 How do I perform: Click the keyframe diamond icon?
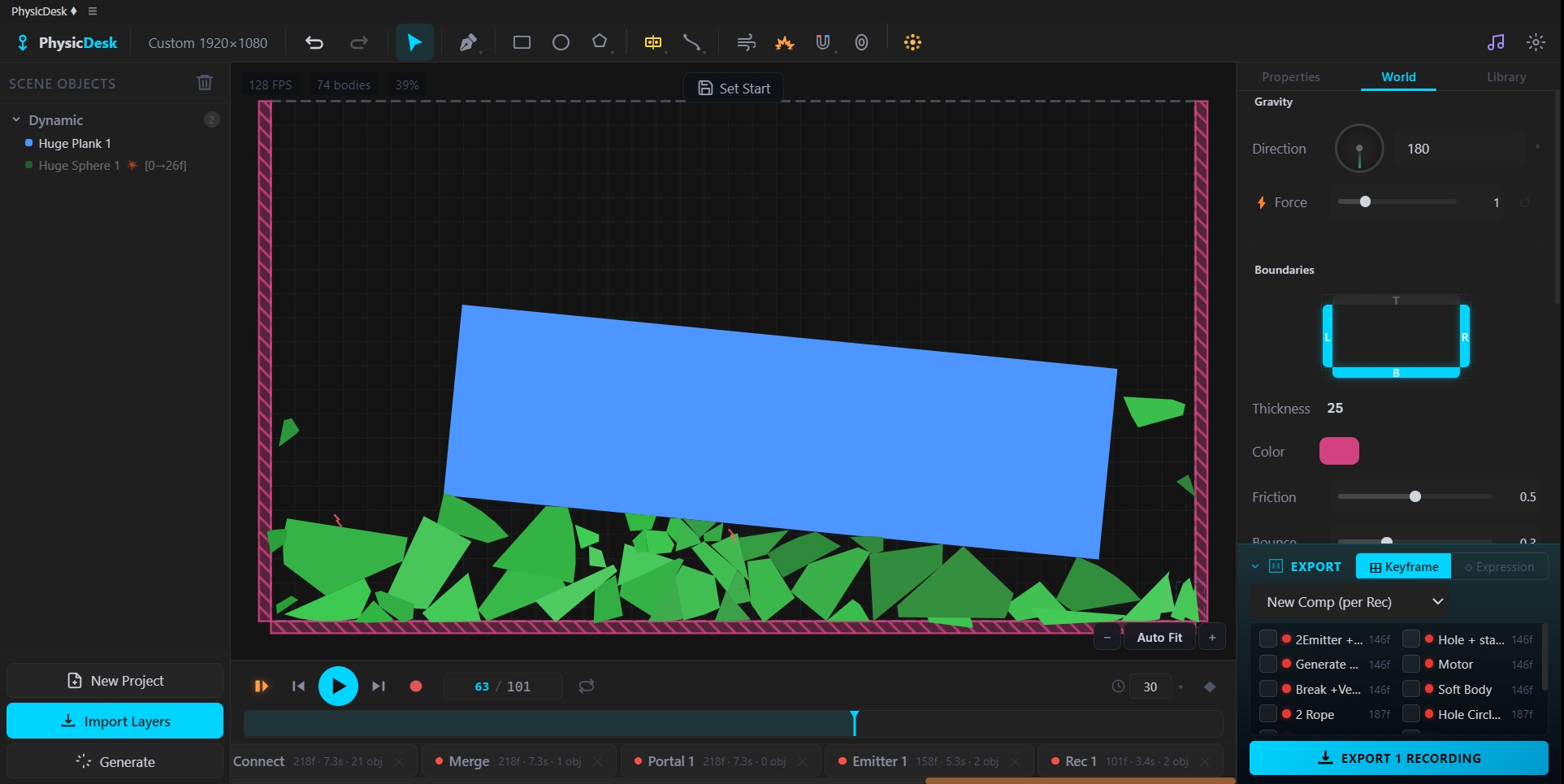(1210, 687)
